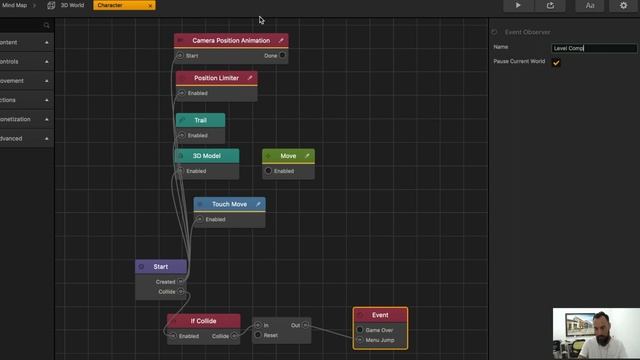Click Event node Game Over port
Screen dimensions: 640x360
coord(360,330)
